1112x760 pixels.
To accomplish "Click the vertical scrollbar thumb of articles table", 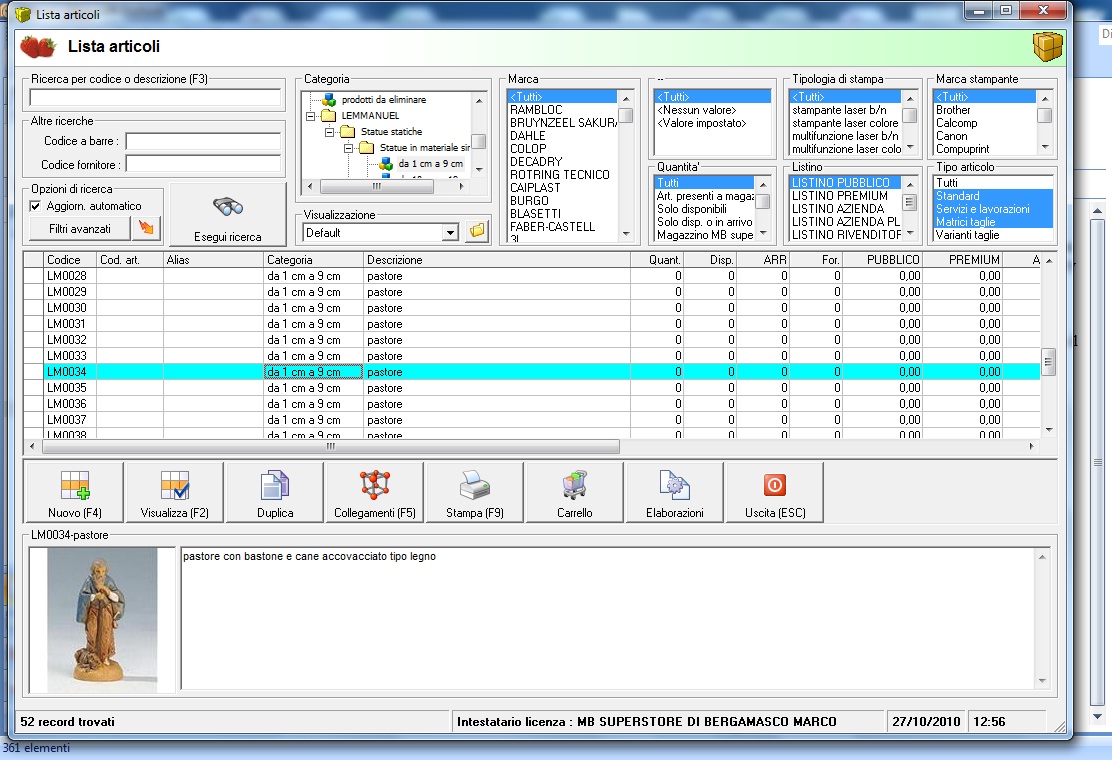I will (x=1047, y=362).
